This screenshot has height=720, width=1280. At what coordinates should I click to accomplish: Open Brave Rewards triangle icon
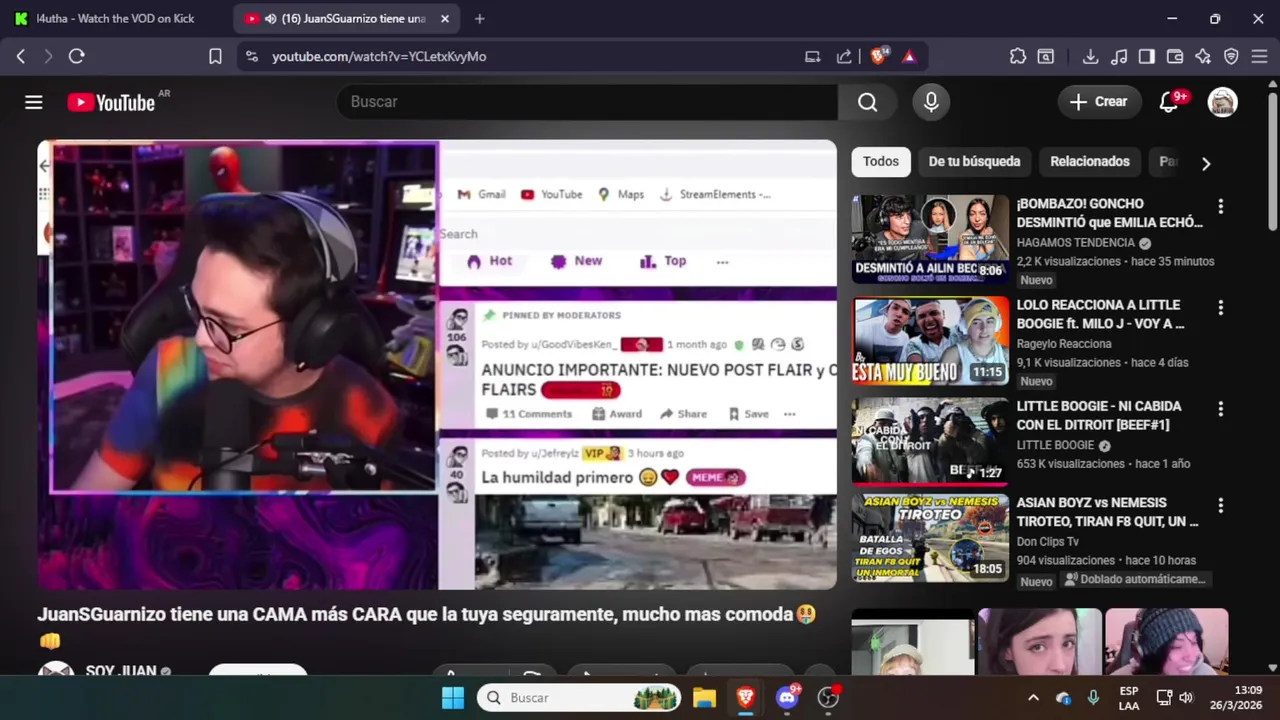(x=909, y=57)
